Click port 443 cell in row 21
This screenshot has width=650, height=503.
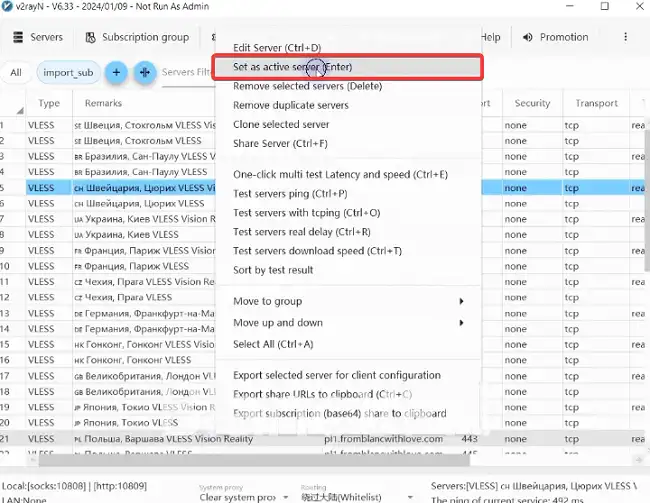click(469, 439)
